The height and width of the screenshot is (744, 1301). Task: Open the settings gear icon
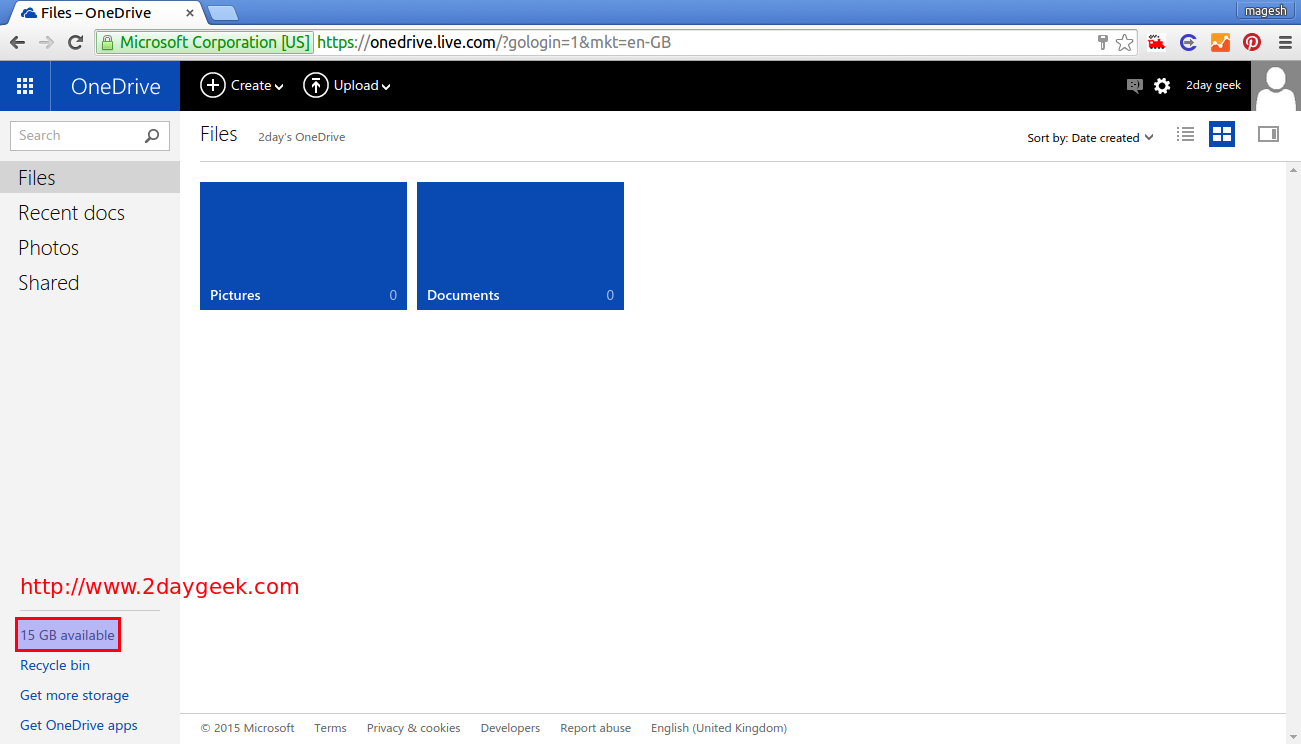[1162, 86]
